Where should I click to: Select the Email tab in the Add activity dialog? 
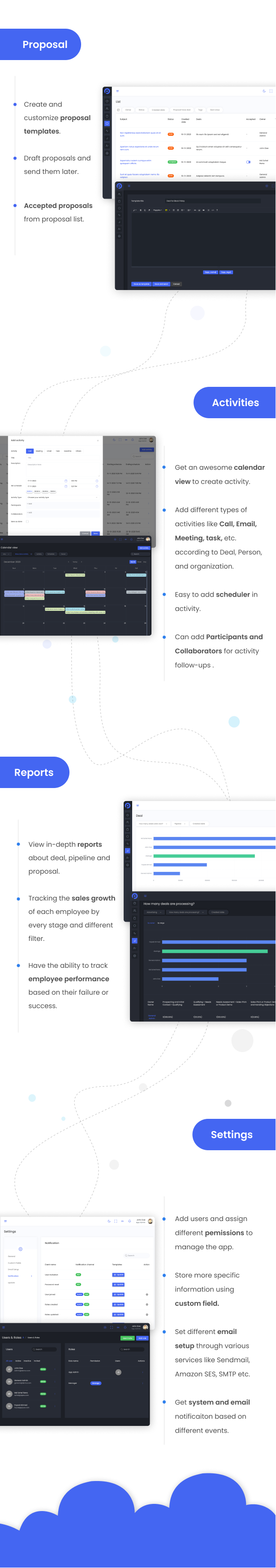[49, 451]
